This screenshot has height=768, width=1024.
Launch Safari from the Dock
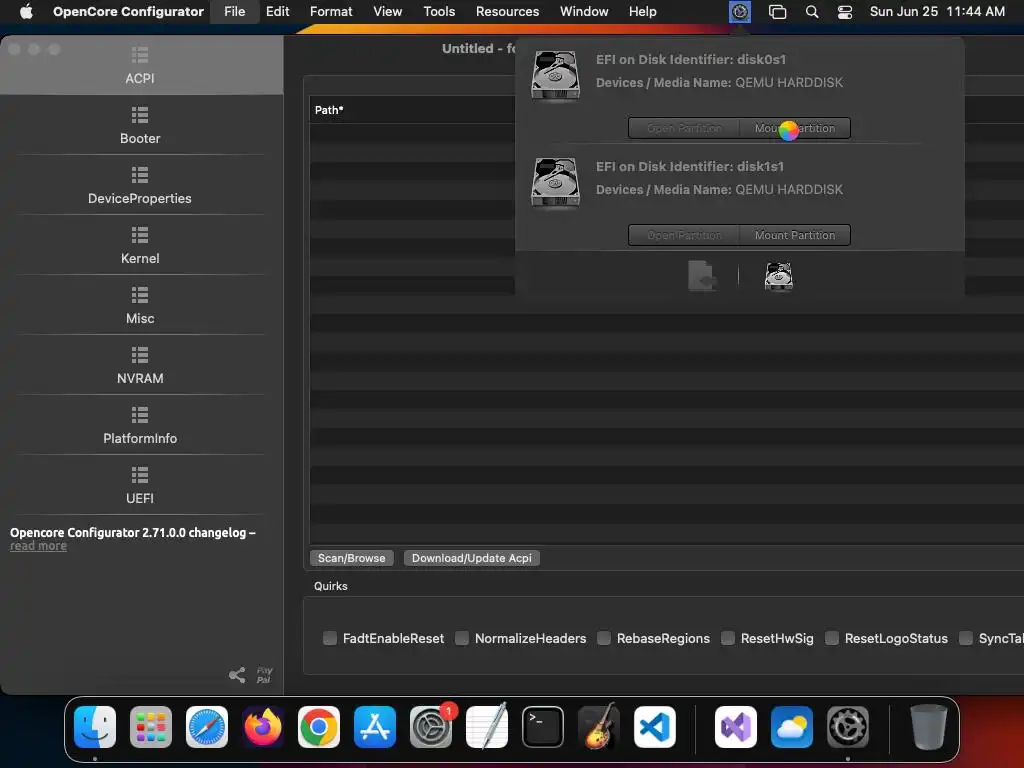(x=207, y=727)
